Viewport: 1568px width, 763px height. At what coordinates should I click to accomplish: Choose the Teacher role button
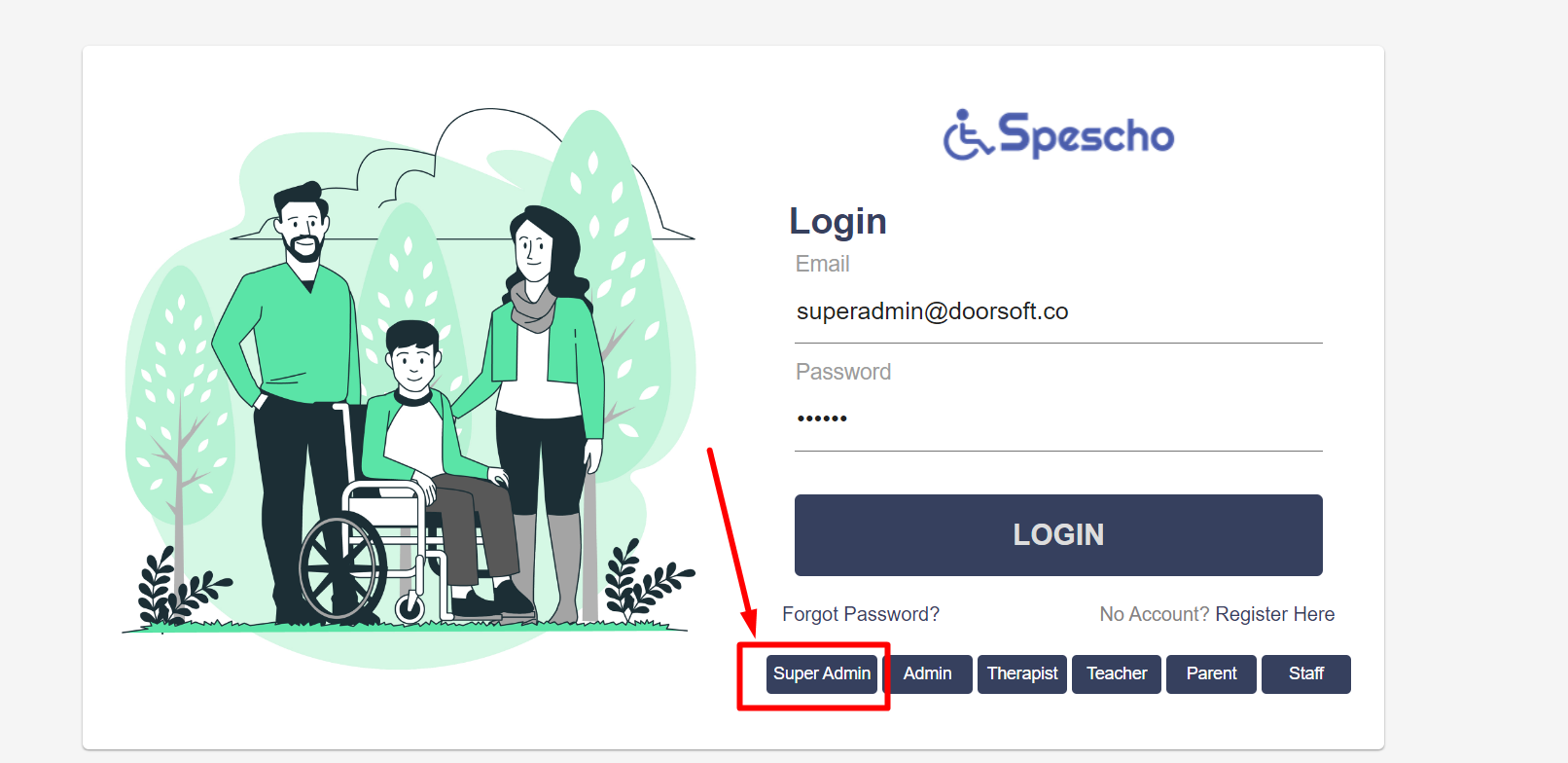[x=1117, y=674]
